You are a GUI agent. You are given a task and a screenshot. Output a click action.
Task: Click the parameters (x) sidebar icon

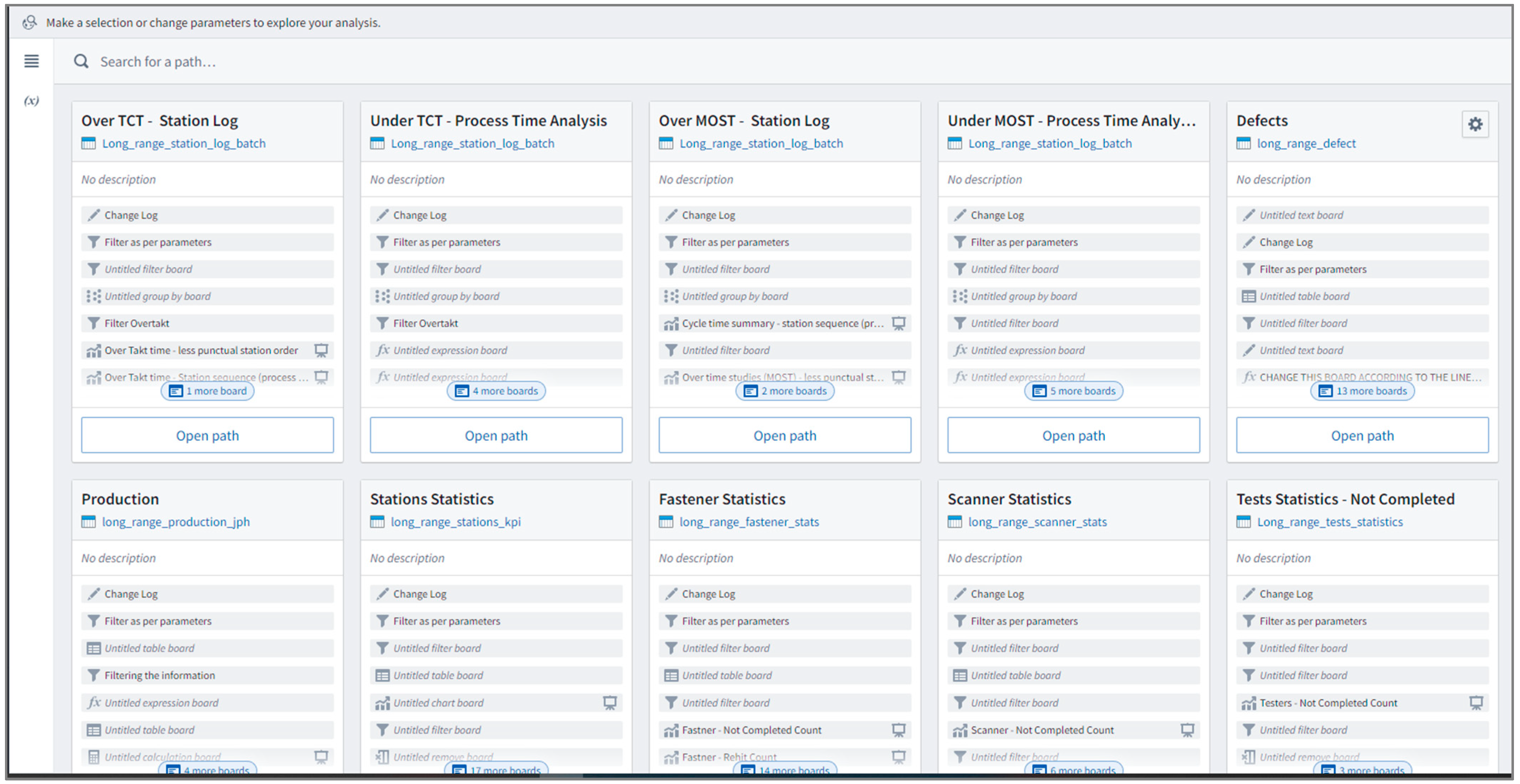tap(31, 100)
